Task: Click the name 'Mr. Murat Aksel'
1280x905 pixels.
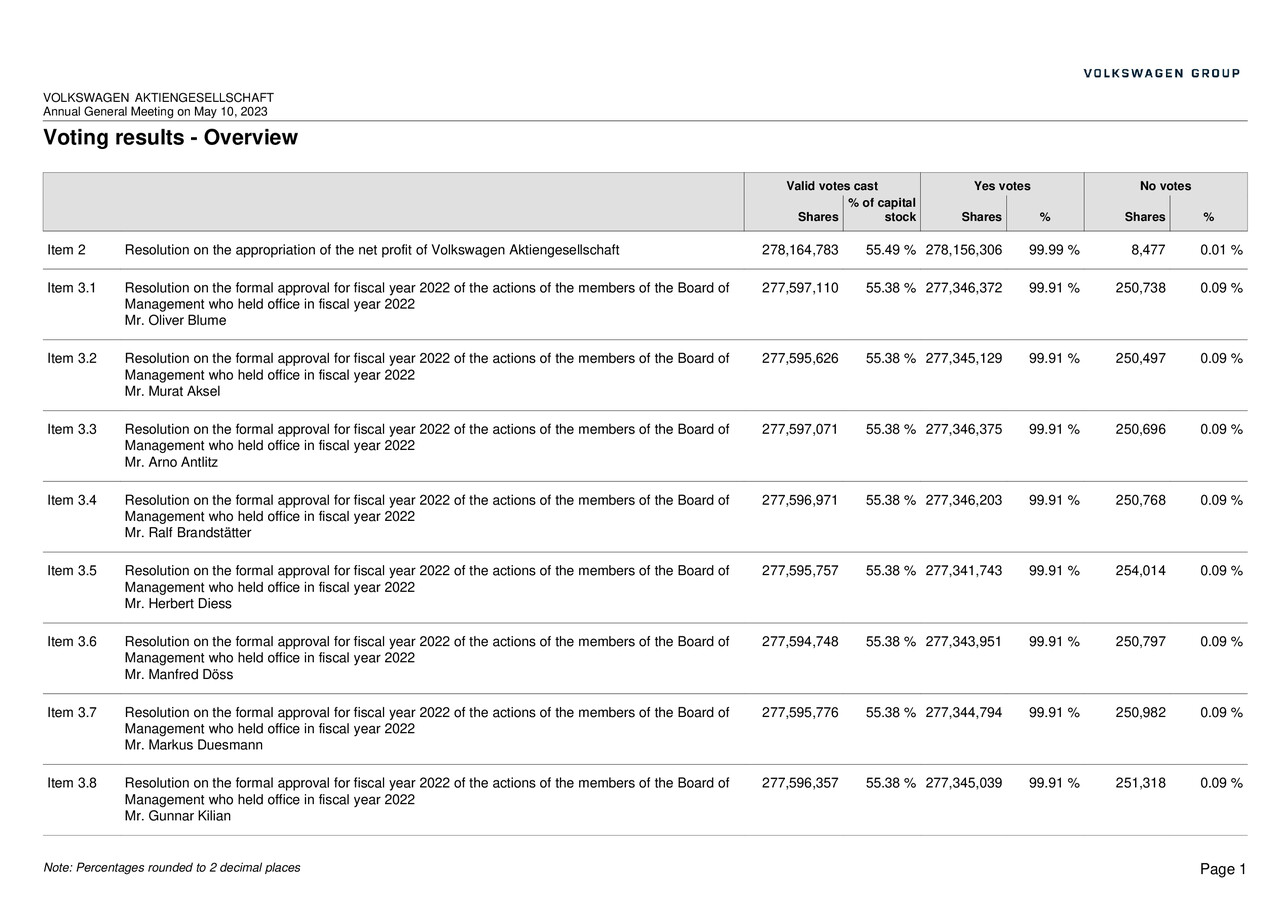Action: pyautogui.click(x=172, y=392)
